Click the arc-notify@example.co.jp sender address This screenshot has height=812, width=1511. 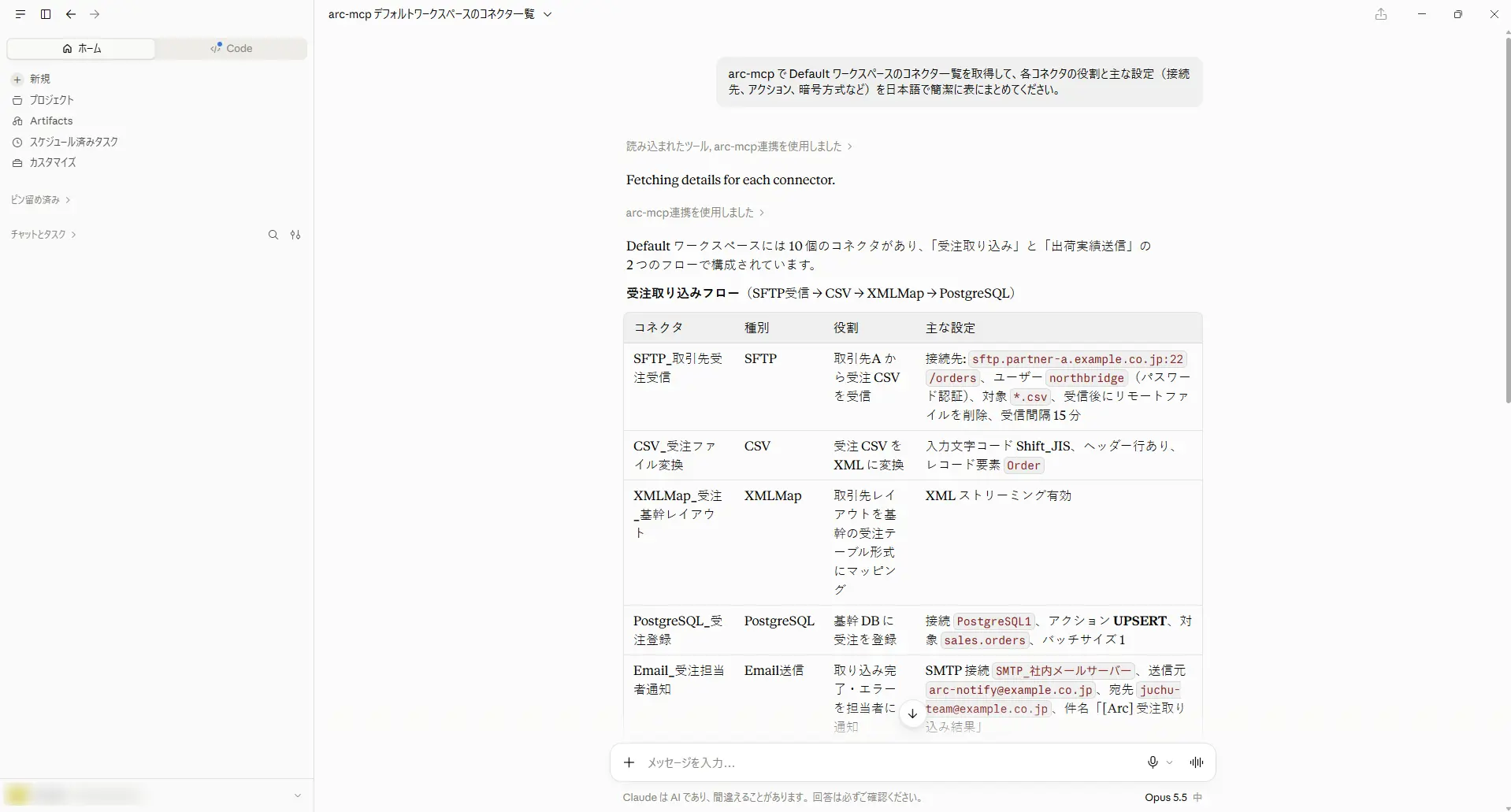pyautogui.click(x=1010, y=690)
